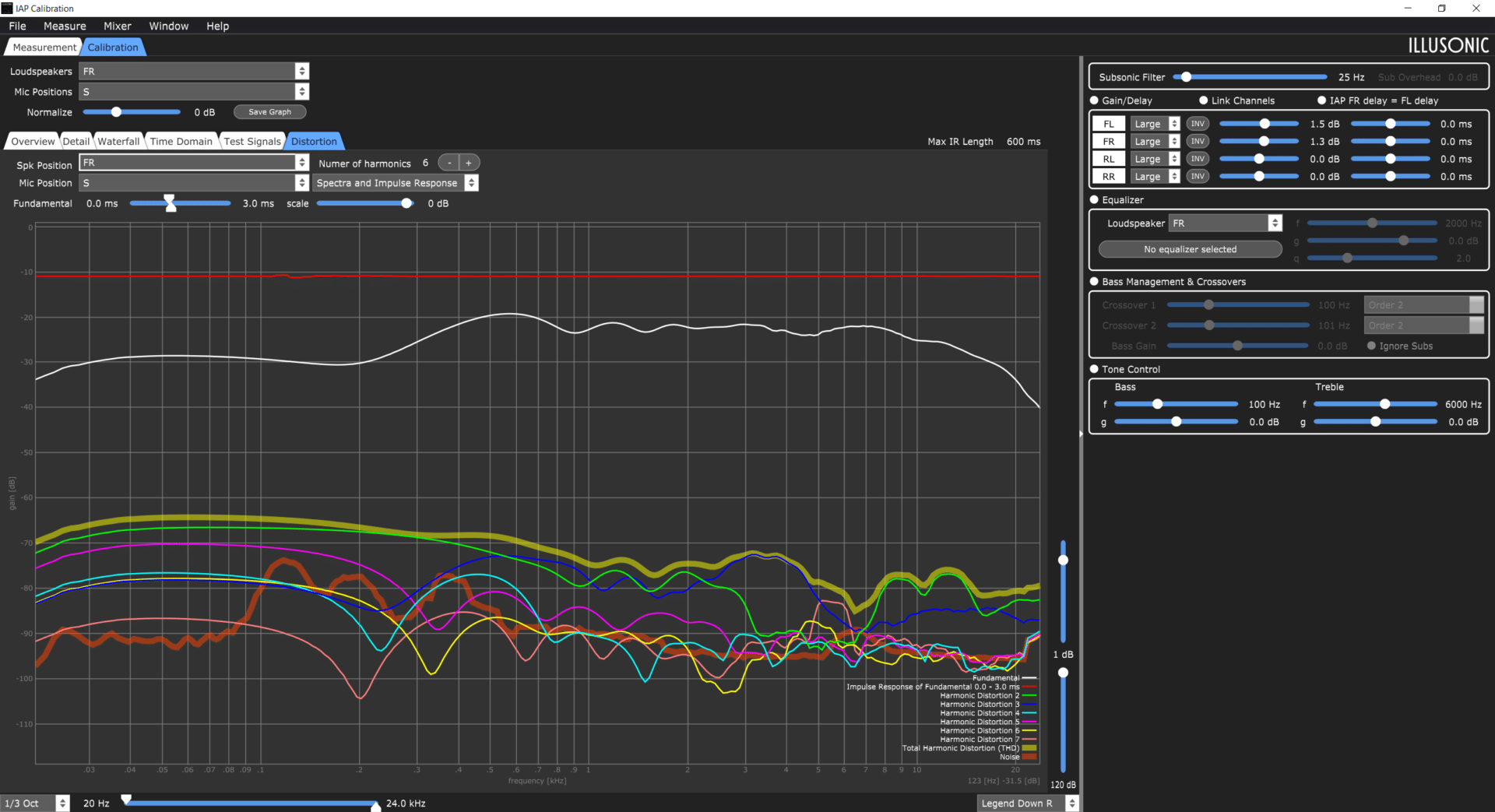The image size is (1495, 812).
Task: Click the INV button for FL channel
Action: point(1198,124)
